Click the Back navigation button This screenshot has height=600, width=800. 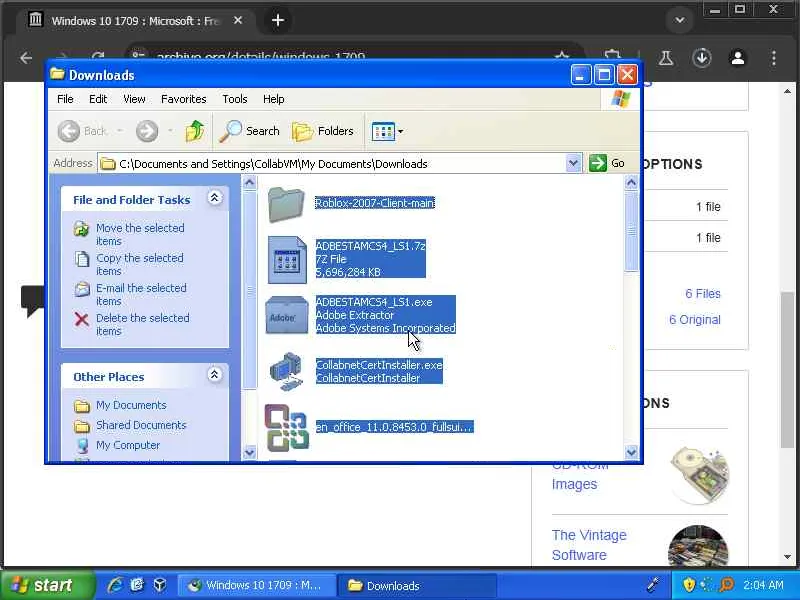coord(82,131)
